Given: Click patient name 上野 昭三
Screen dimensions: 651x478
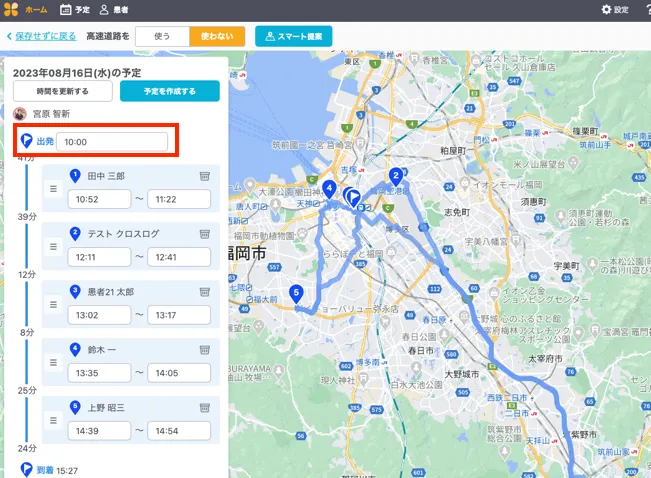Looking at the screenshot, I should pos(106,408).
